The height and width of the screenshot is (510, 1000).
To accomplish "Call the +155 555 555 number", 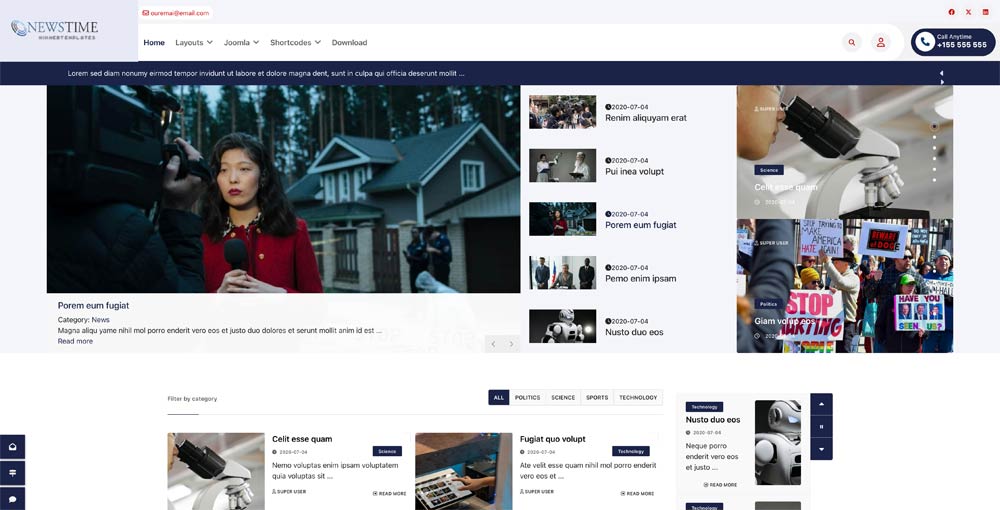I will pos(962,45).
